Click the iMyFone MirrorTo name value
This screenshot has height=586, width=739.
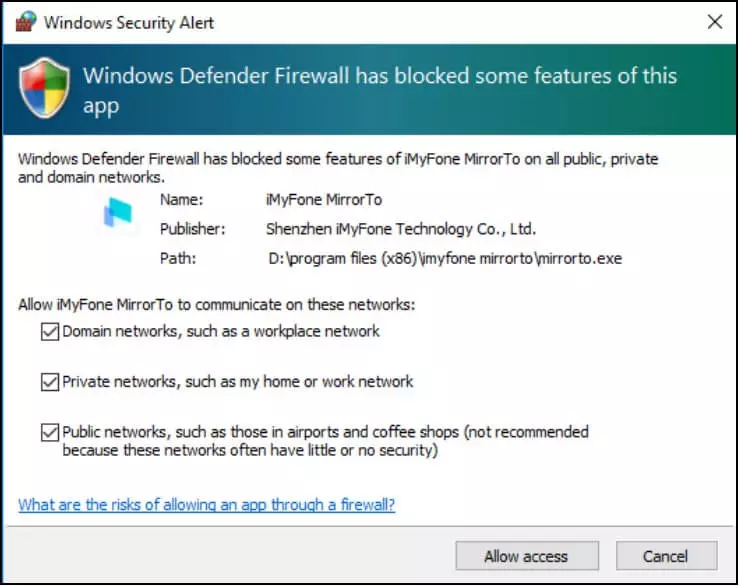324,199
